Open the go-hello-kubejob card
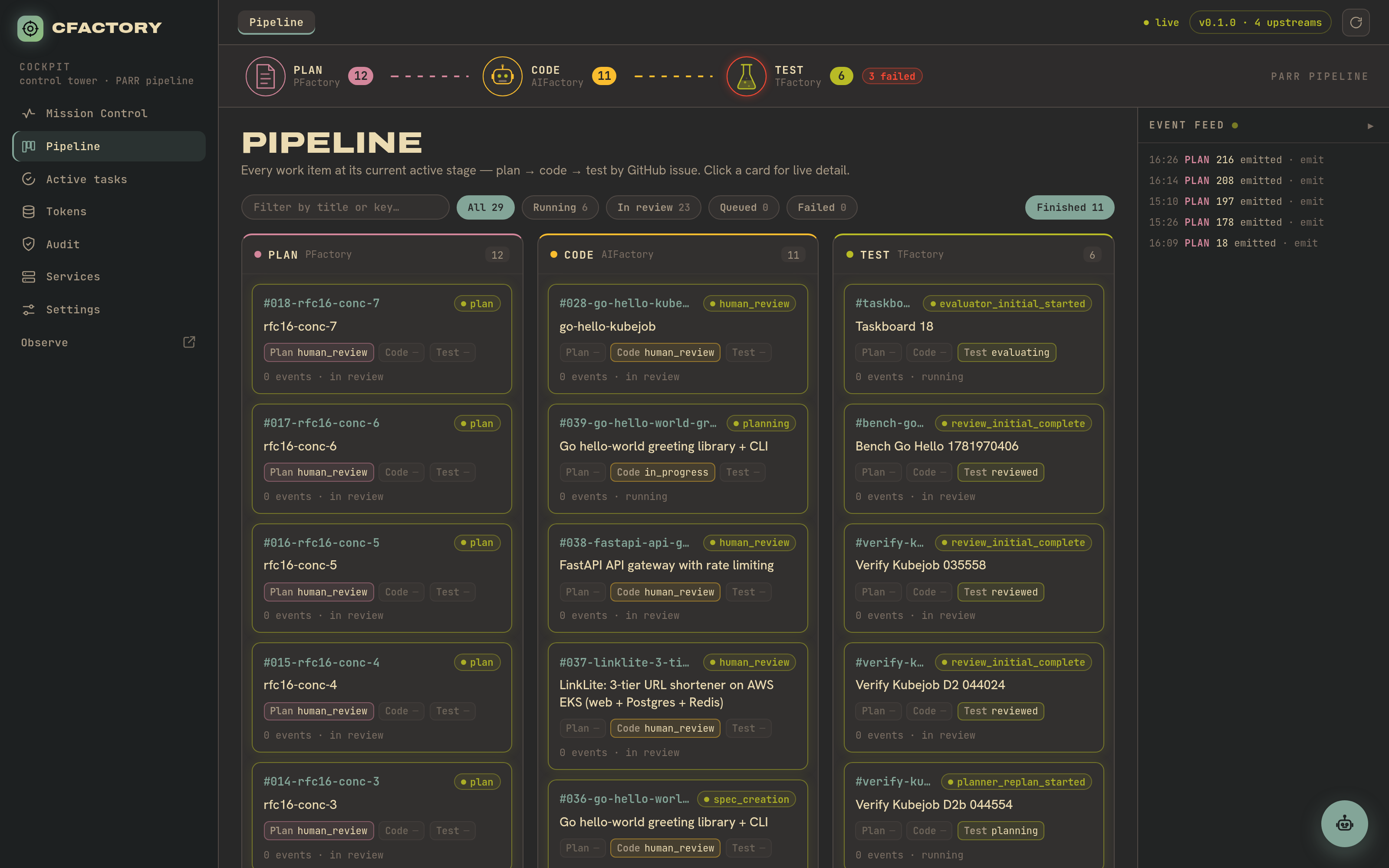The width and height of the screenshot is (1389, 868). (677, 339)
